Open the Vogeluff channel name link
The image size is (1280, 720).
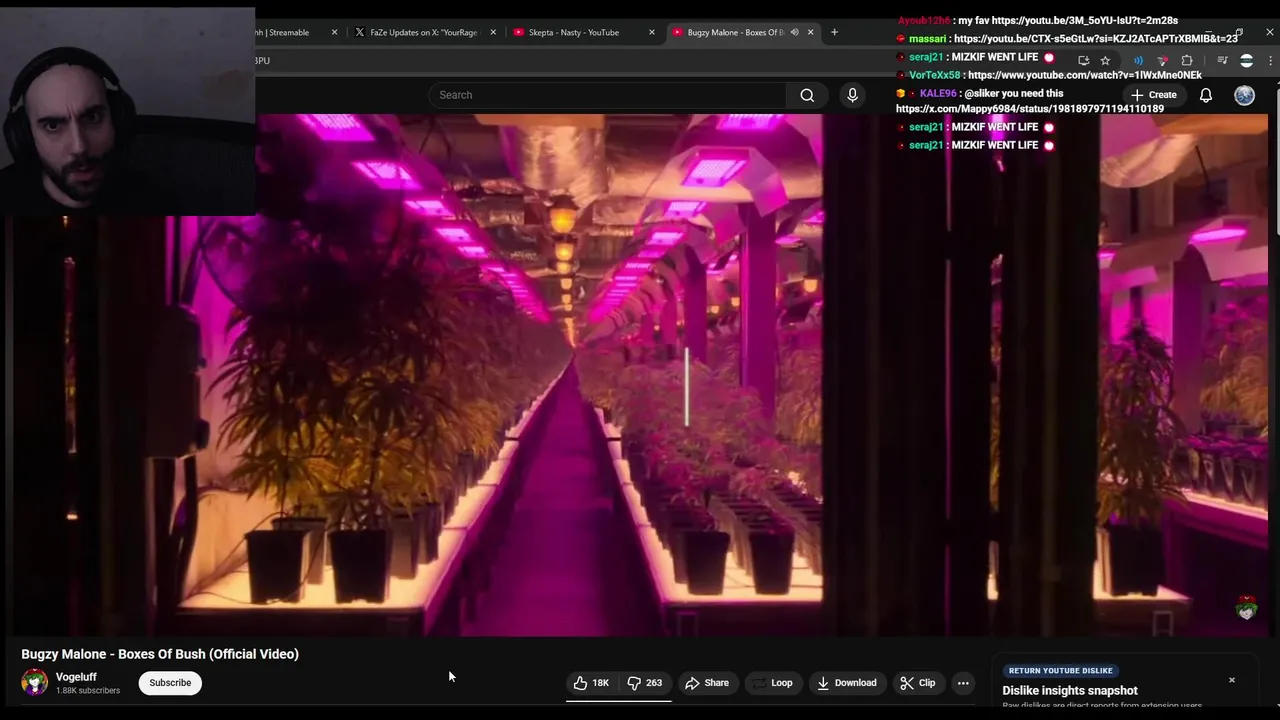click(76, 677)
